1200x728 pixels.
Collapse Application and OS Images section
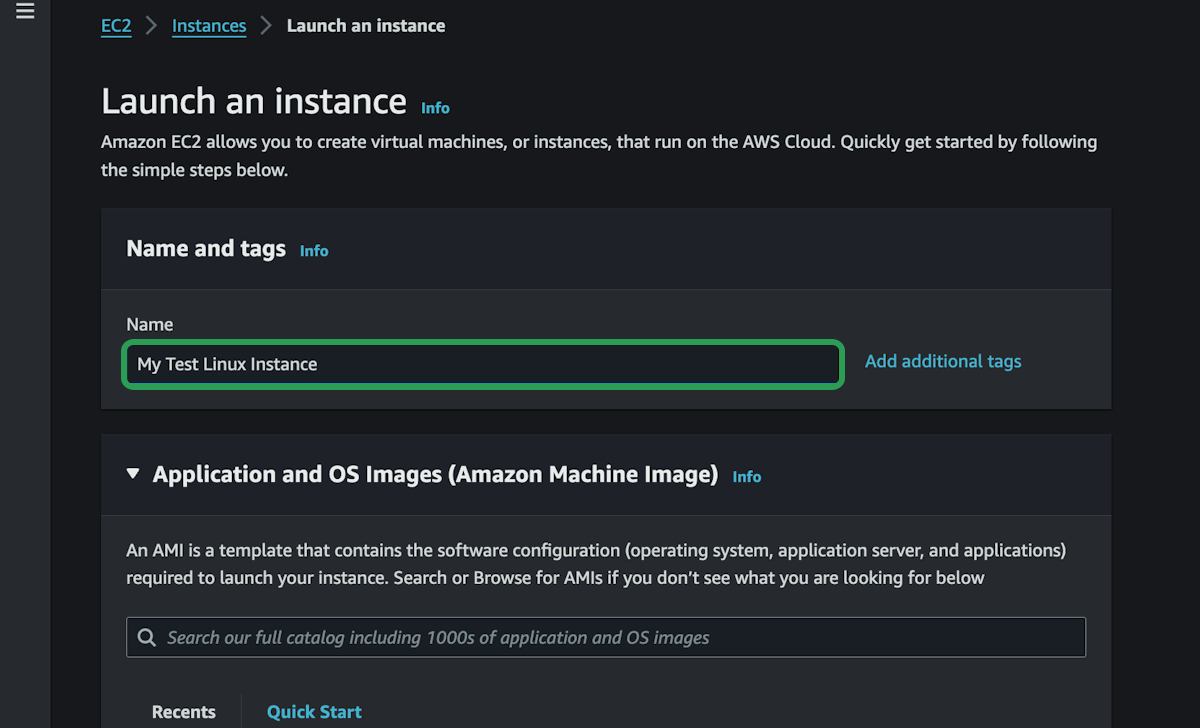(133, 474)
